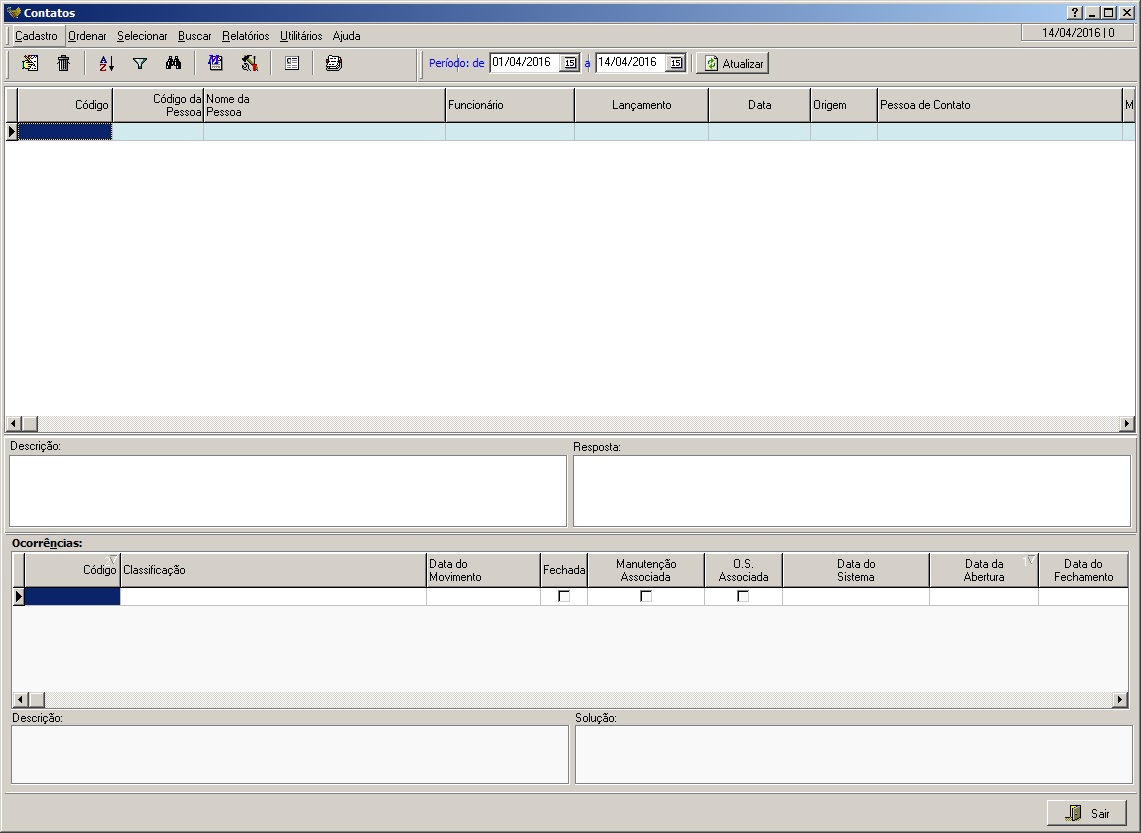Click the A-Z sort icon
The width and height of the screenshot is (1141, 833).
tap(106, 63)
